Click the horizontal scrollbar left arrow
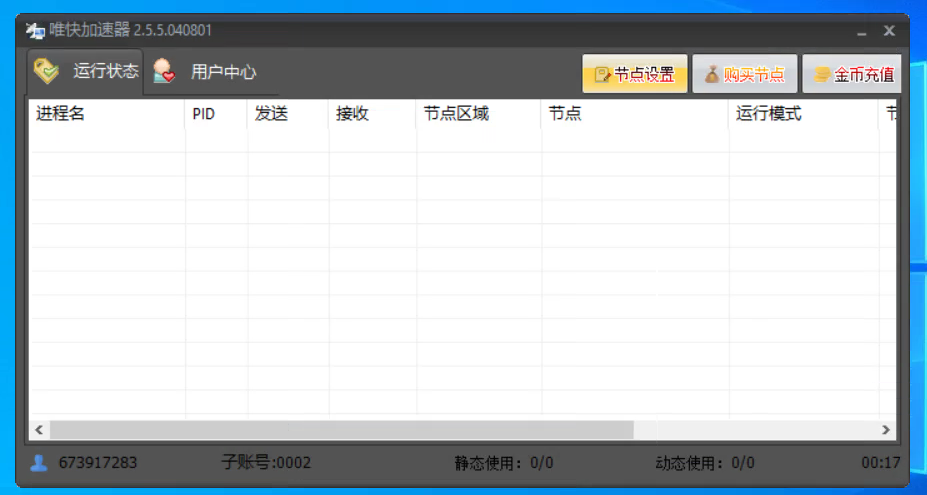The image size is (927, 495). click(40, 430)
